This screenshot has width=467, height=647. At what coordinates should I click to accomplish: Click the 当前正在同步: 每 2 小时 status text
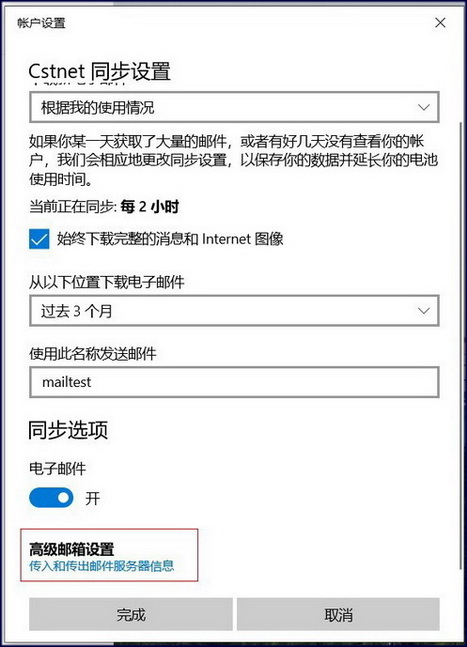pos(104,206)
